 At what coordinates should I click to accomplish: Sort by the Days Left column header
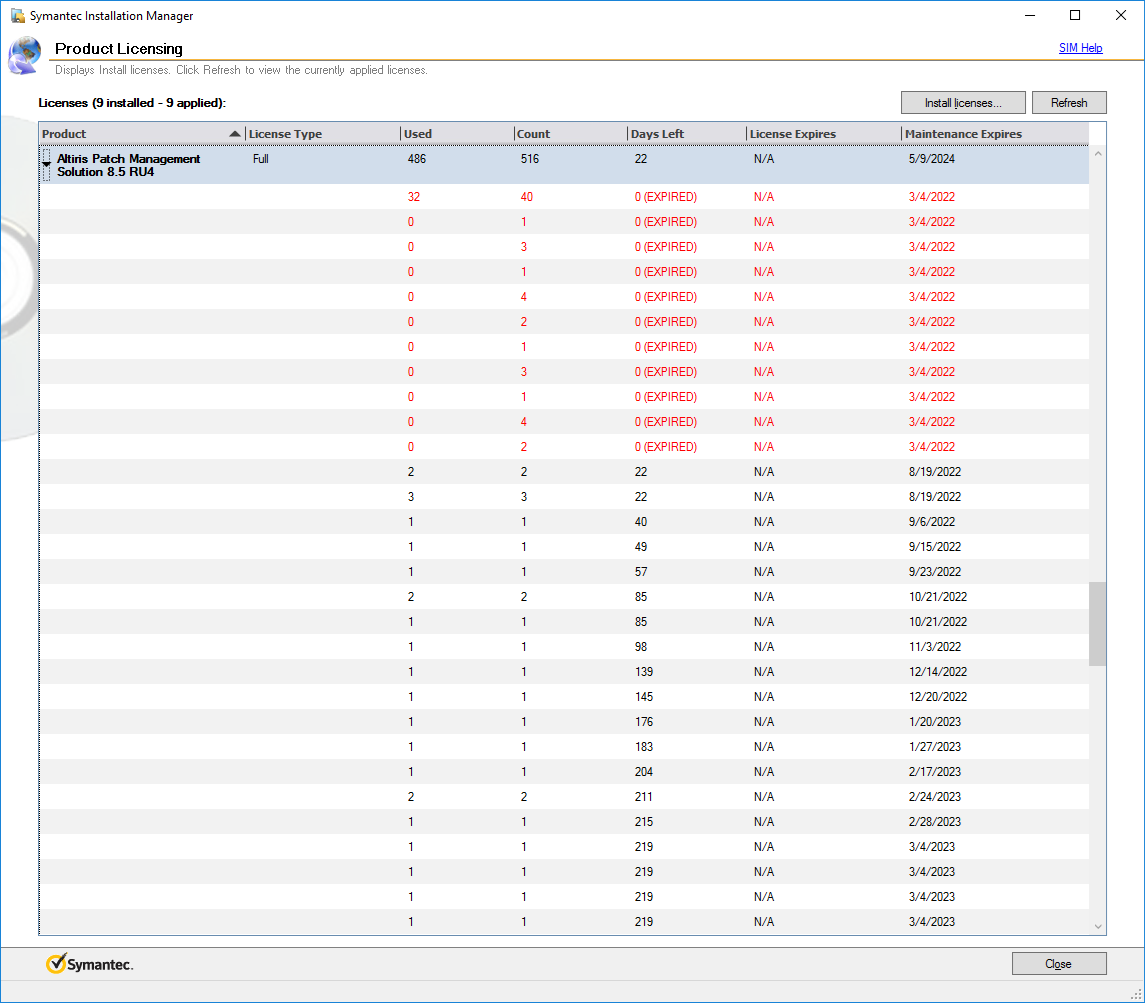click(686, 134)
